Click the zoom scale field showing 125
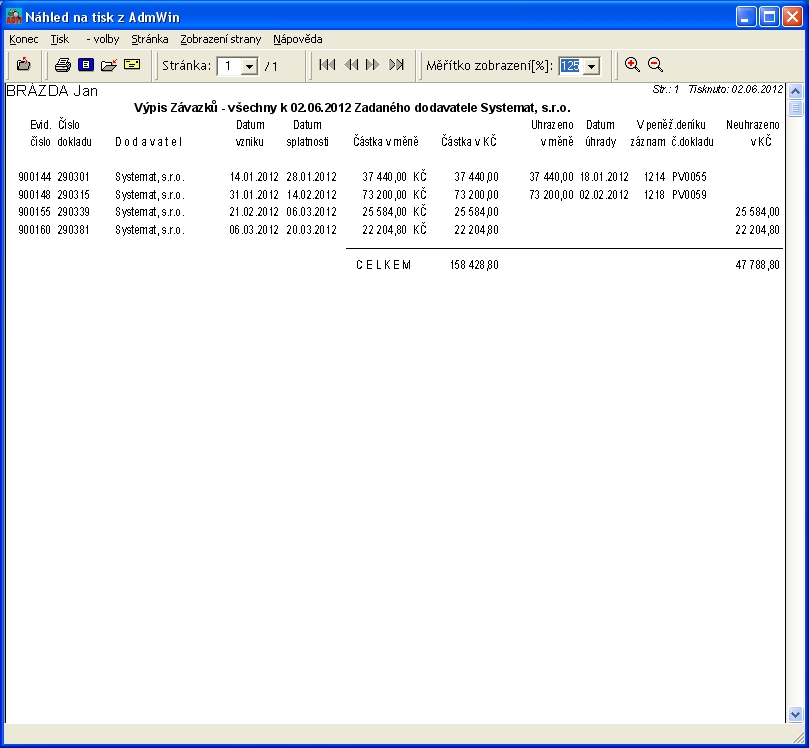Viewport: 809px width, 748px height. click(571, 66)
